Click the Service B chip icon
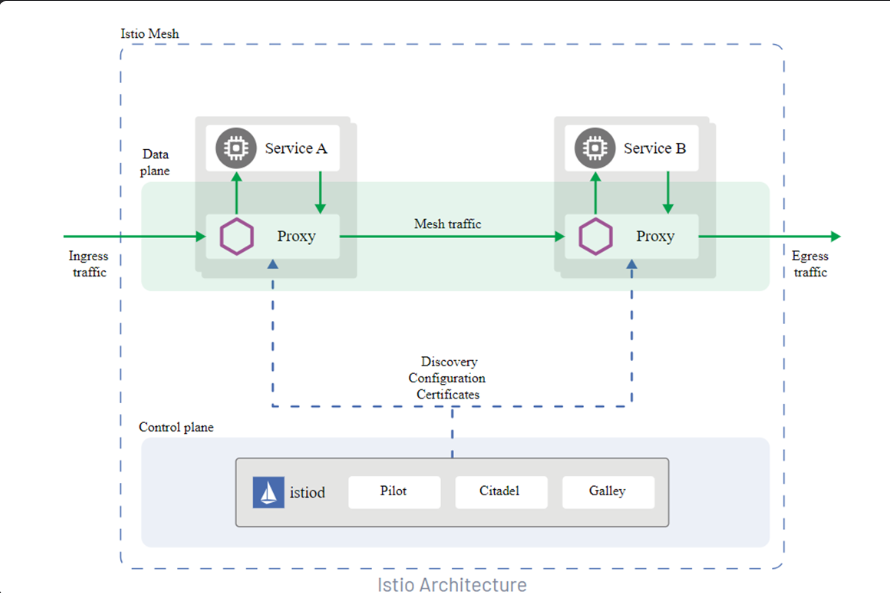 tap(595, 148)
